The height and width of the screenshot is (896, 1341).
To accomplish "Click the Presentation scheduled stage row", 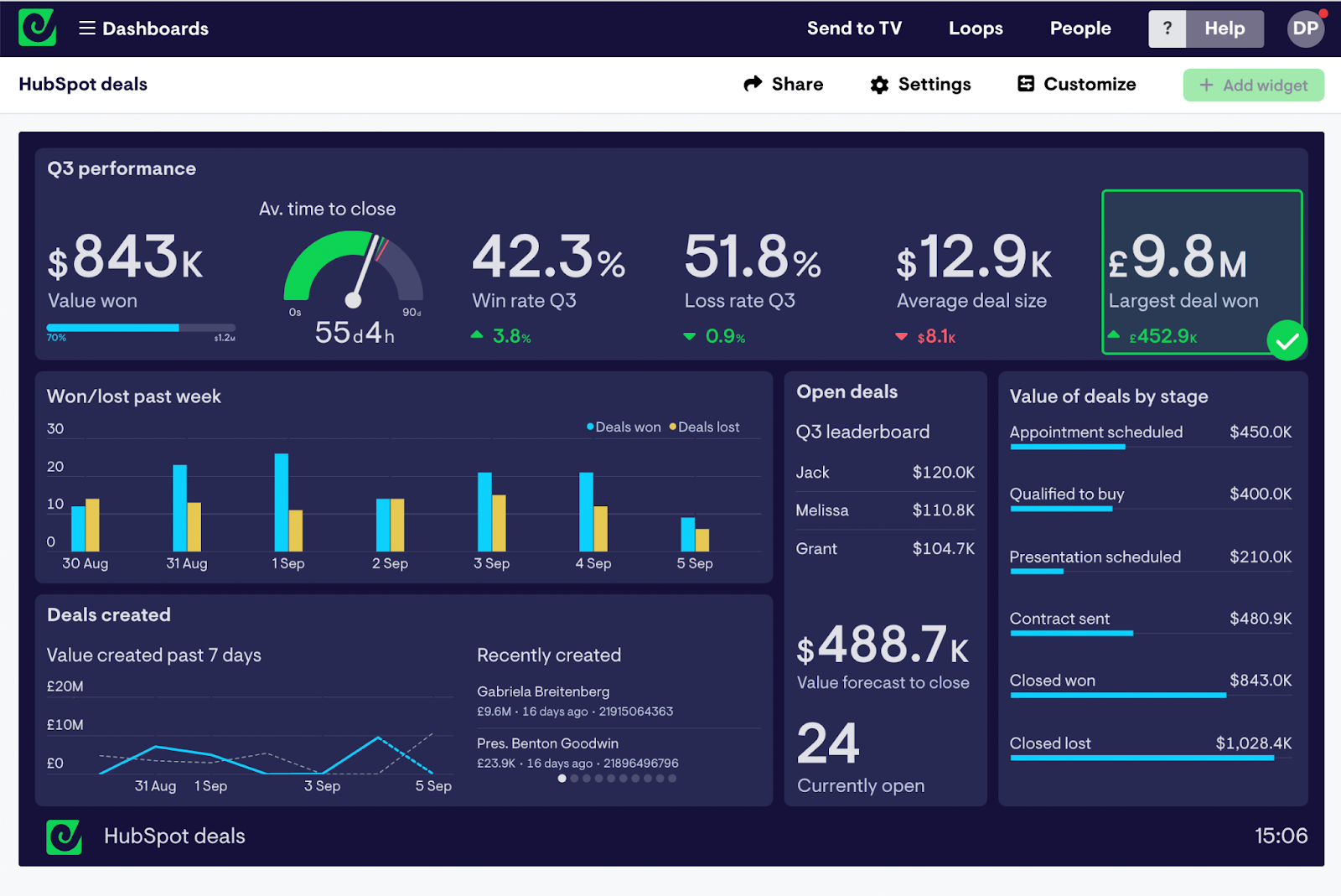I will [1151, 561].
